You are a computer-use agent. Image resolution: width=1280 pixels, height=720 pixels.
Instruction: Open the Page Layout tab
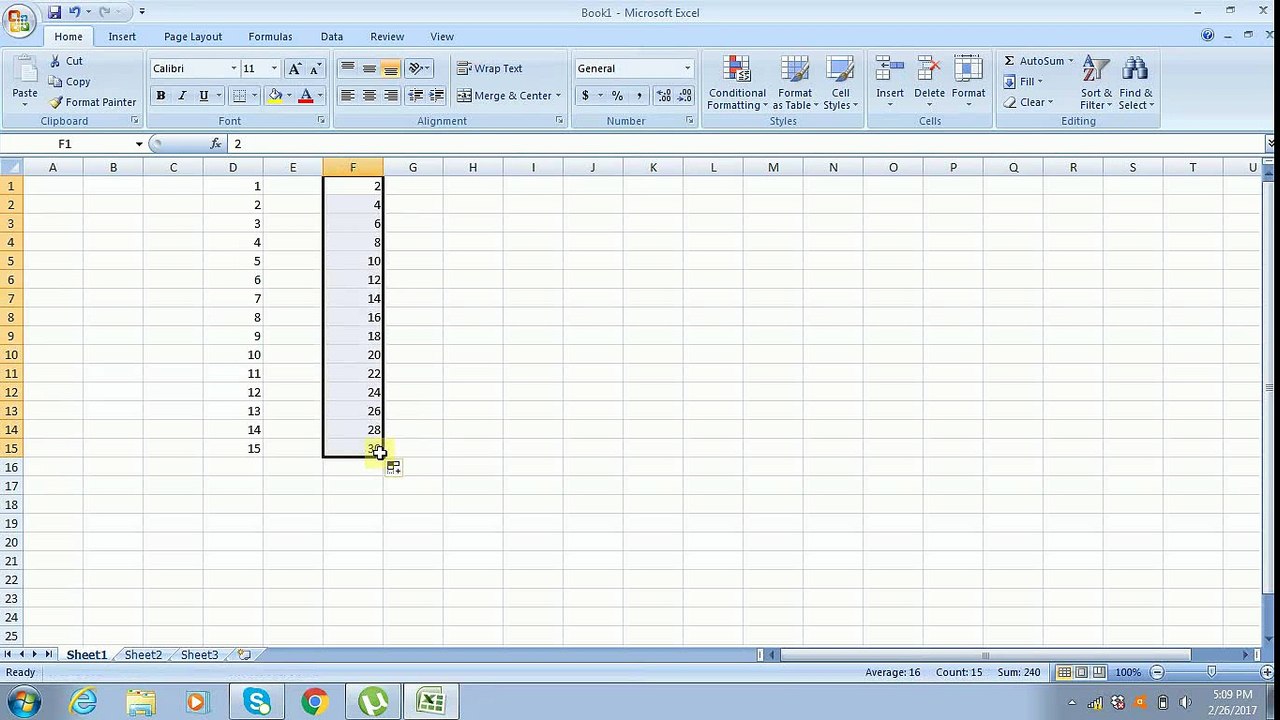[x=193, y=36]
